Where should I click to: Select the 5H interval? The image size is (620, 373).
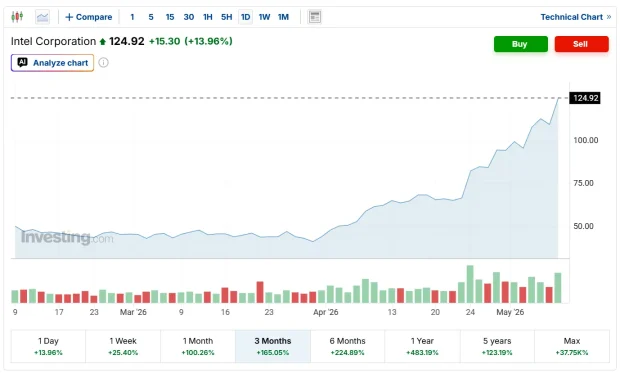[227, 17]
